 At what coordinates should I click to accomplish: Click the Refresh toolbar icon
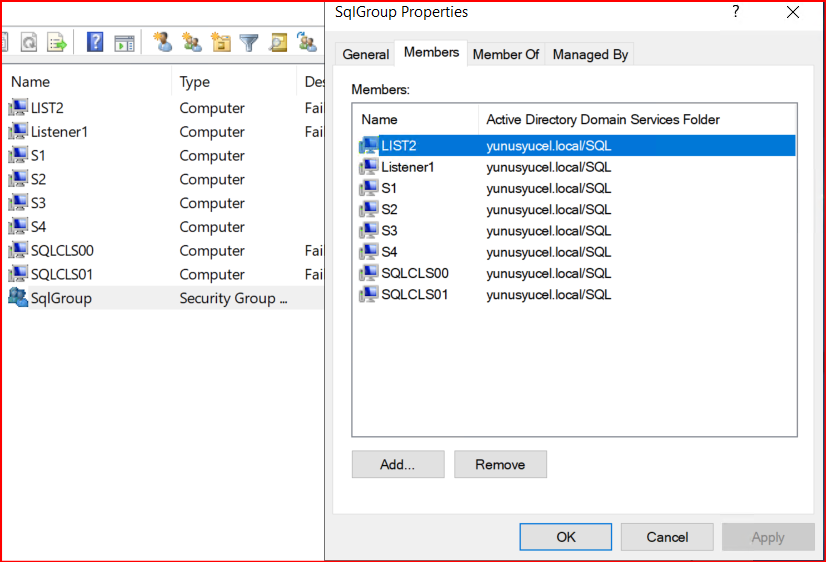pyautogui.click(x=29, y=42)
